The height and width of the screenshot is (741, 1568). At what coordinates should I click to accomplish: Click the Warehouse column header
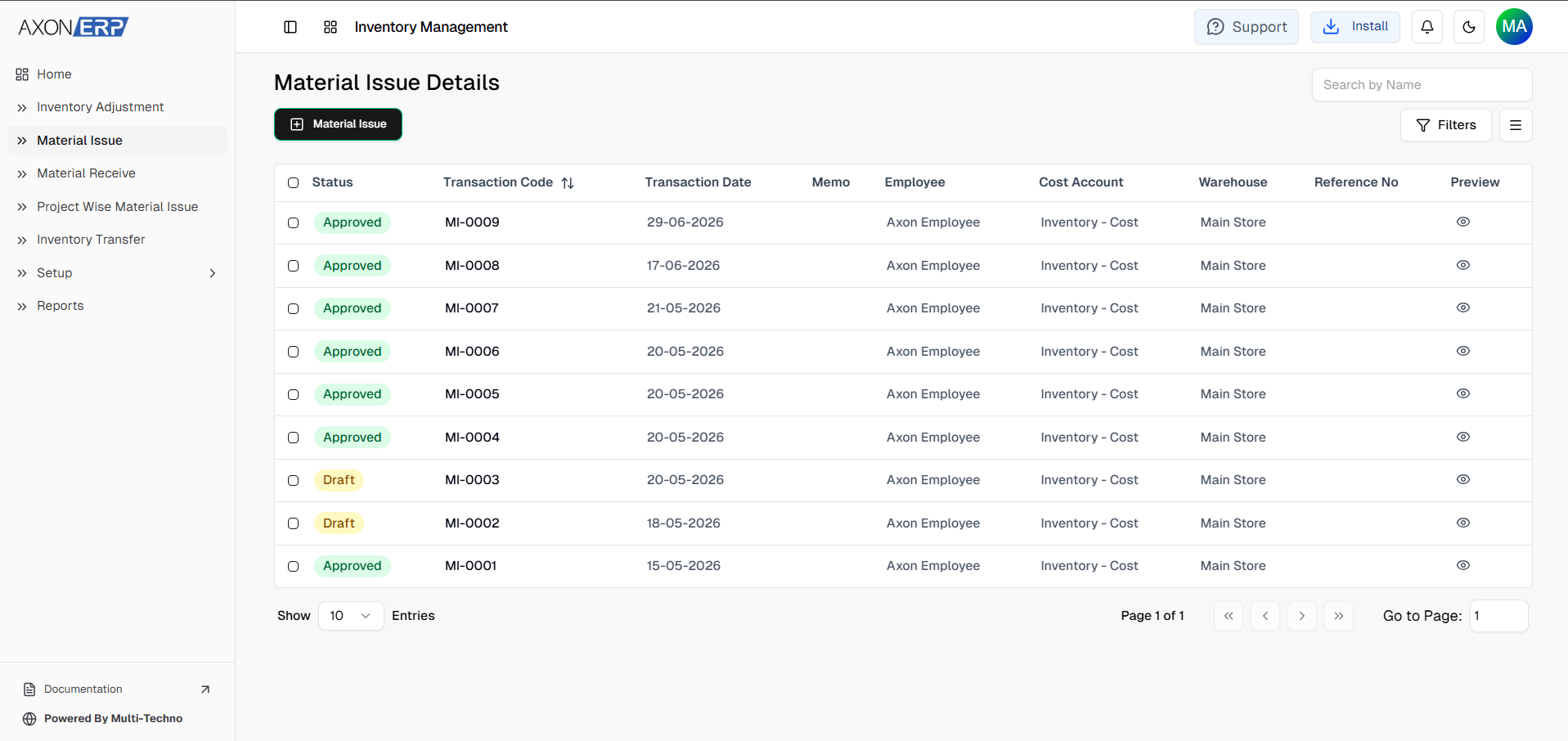[1233, 182]
